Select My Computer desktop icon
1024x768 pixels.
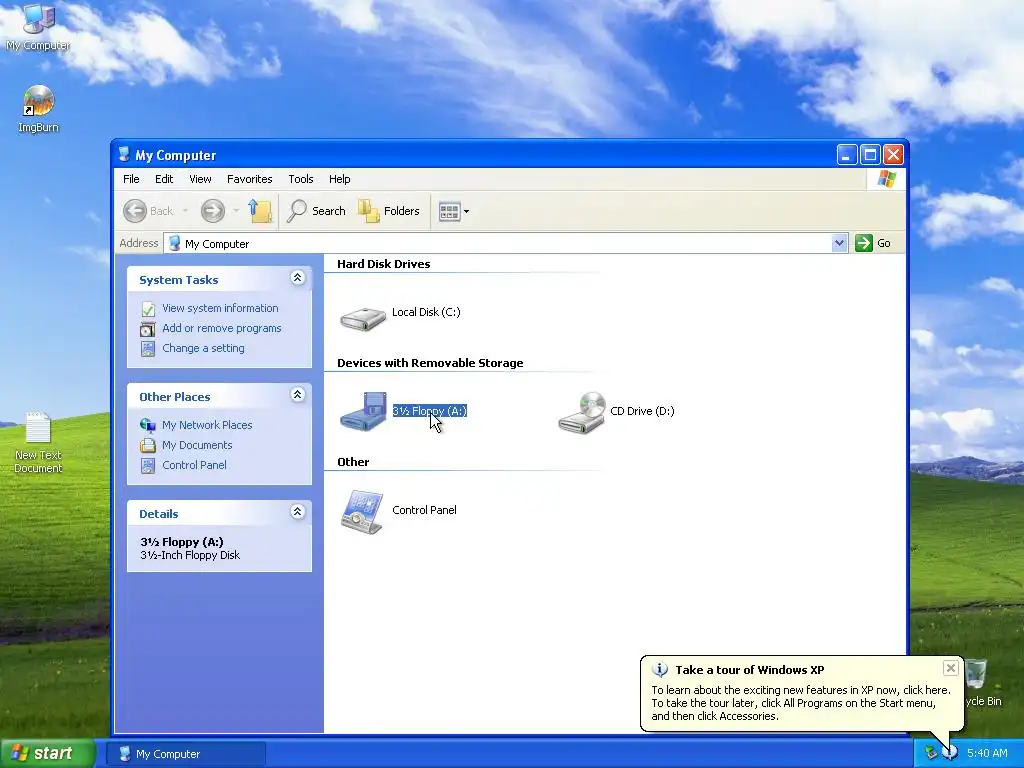pos(38,26)
